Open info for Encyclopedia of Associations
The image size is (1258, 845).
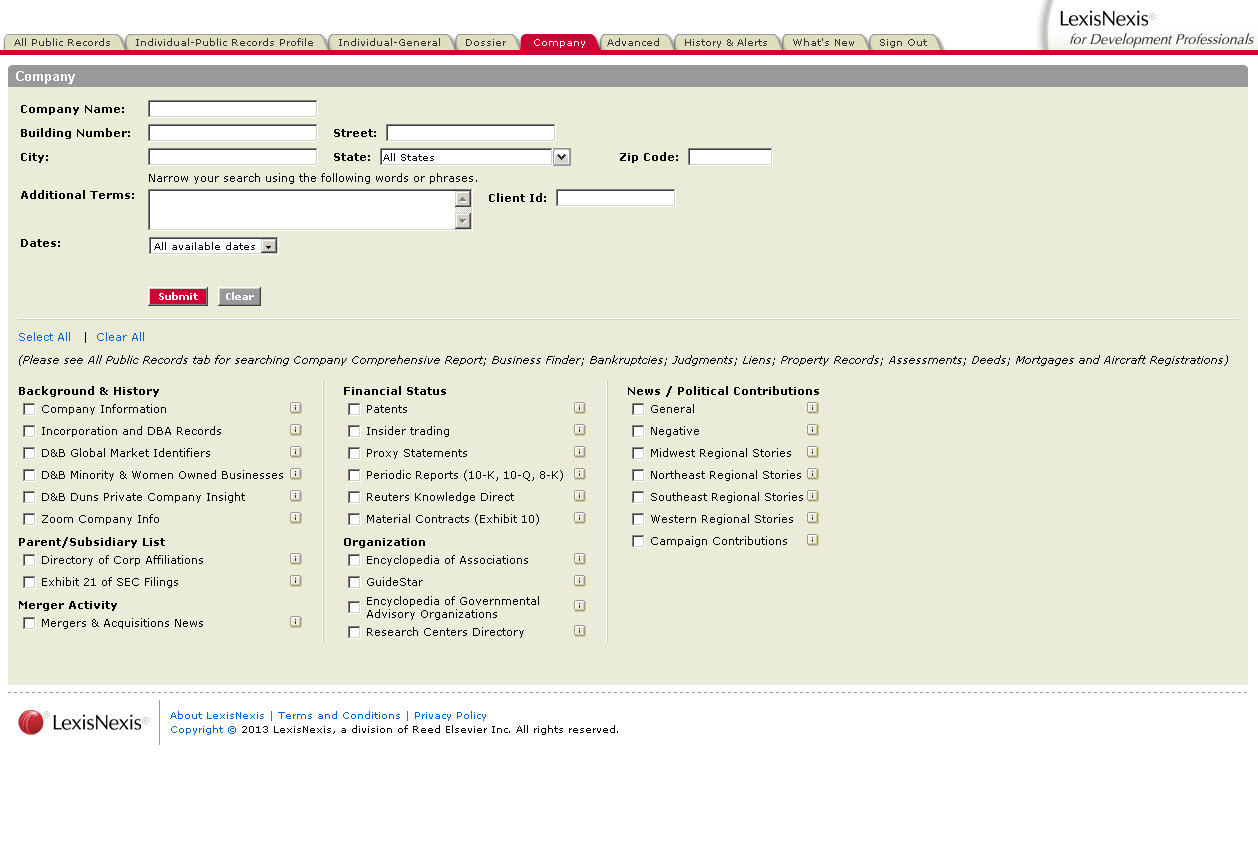pyautogui.click(x=580, y=559)
